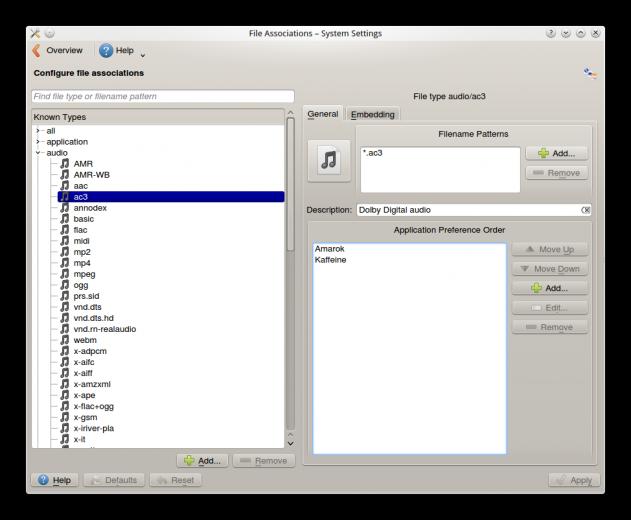Collapse the 'audio' category
The height and width of the screenshot is (520, 631).
(38, 153)
